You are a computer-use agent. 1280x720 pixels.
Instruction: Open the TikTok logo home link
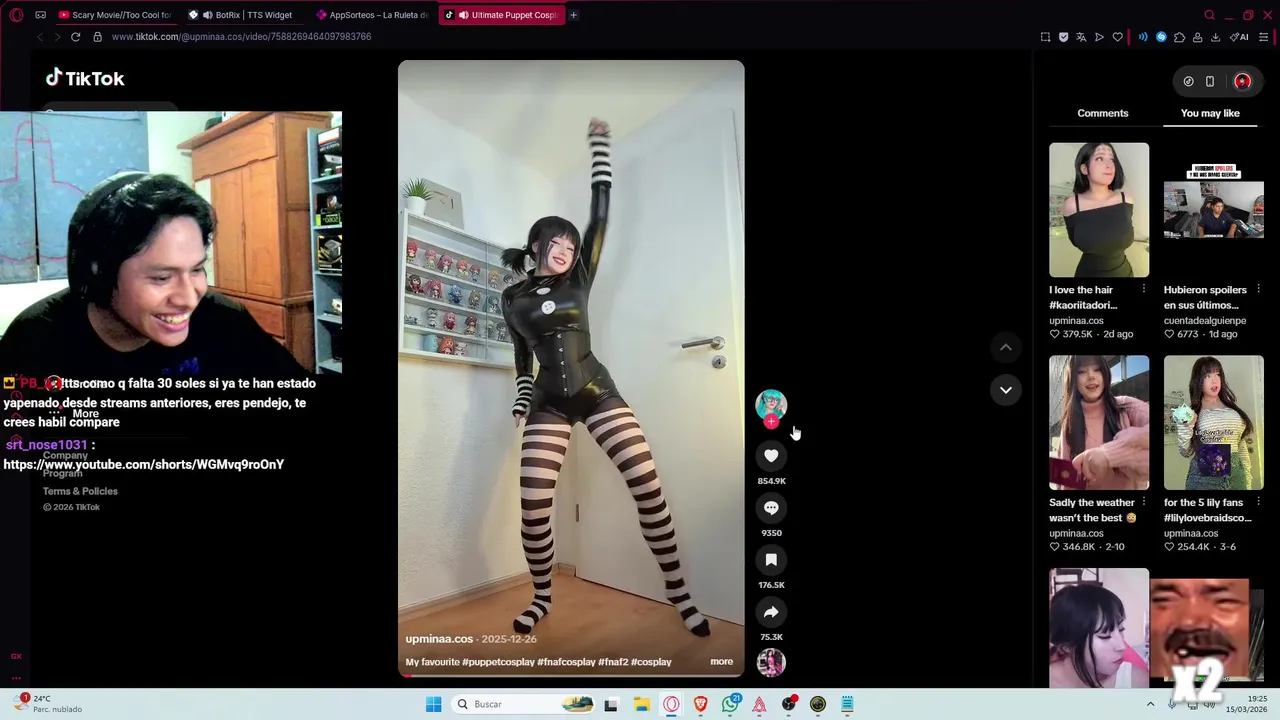click(x=85, y=78)
